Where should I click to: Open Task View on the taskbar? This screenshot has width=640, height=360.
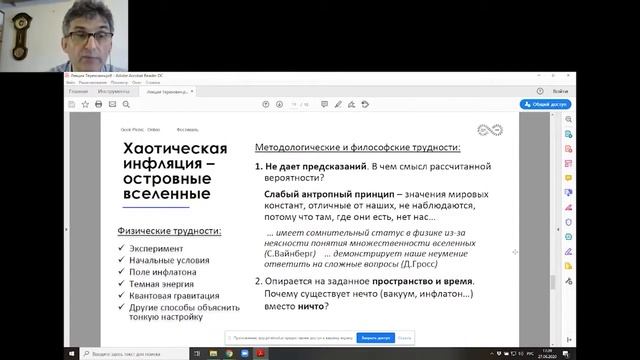pos(197,353)
